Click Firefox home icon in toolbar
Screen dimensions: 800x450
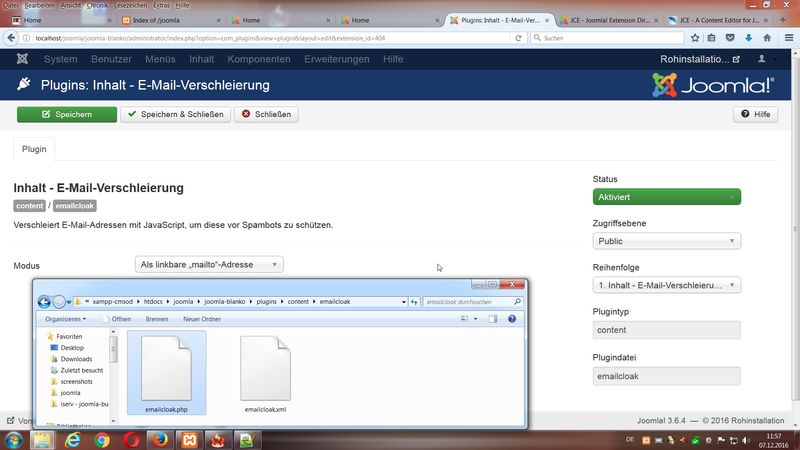767,38
